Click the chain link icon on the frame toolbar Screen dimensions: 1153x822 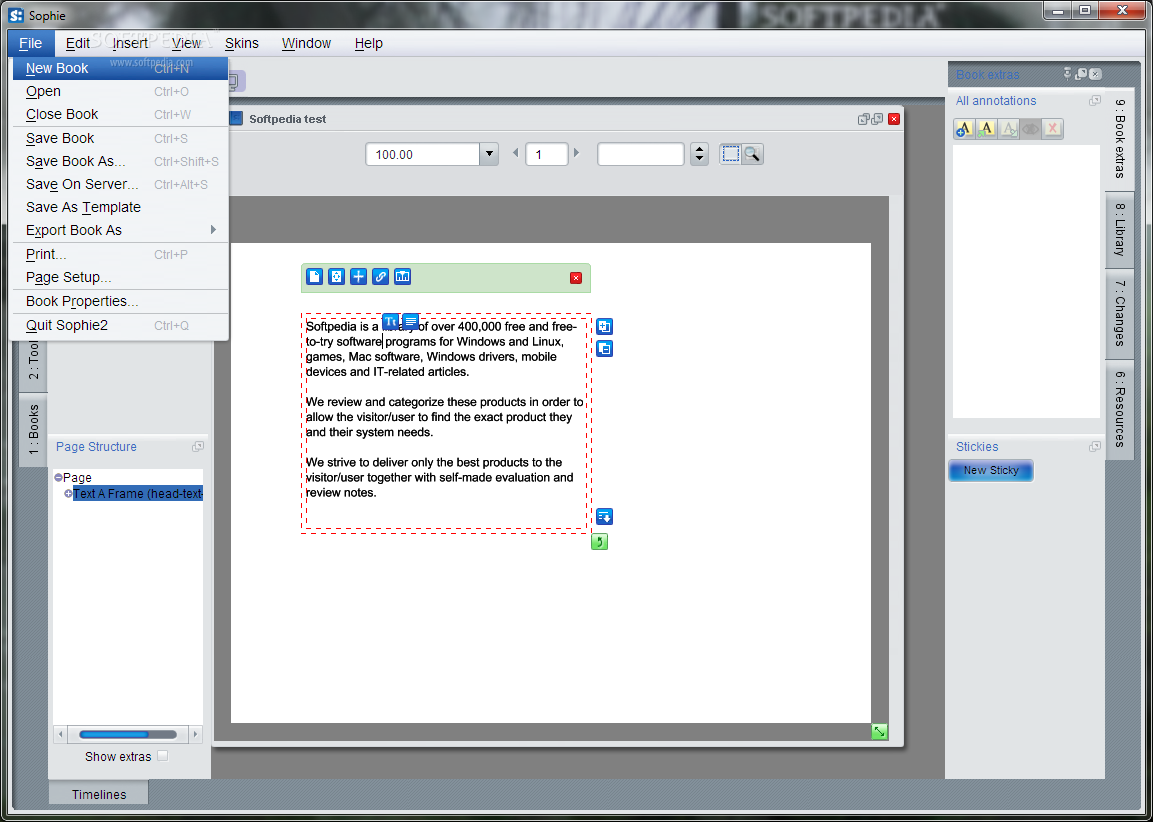pos(380,276)
